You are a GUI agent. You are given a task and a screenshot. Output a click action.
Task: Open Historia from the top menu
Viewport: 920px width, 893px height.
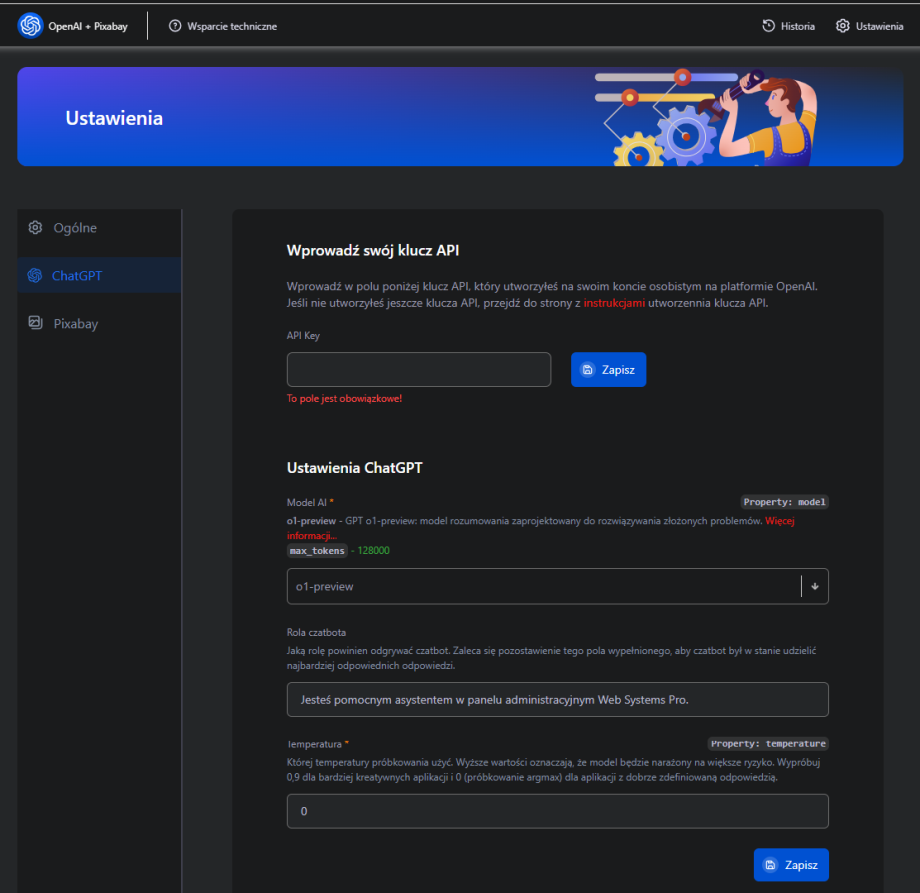[797, 26]
